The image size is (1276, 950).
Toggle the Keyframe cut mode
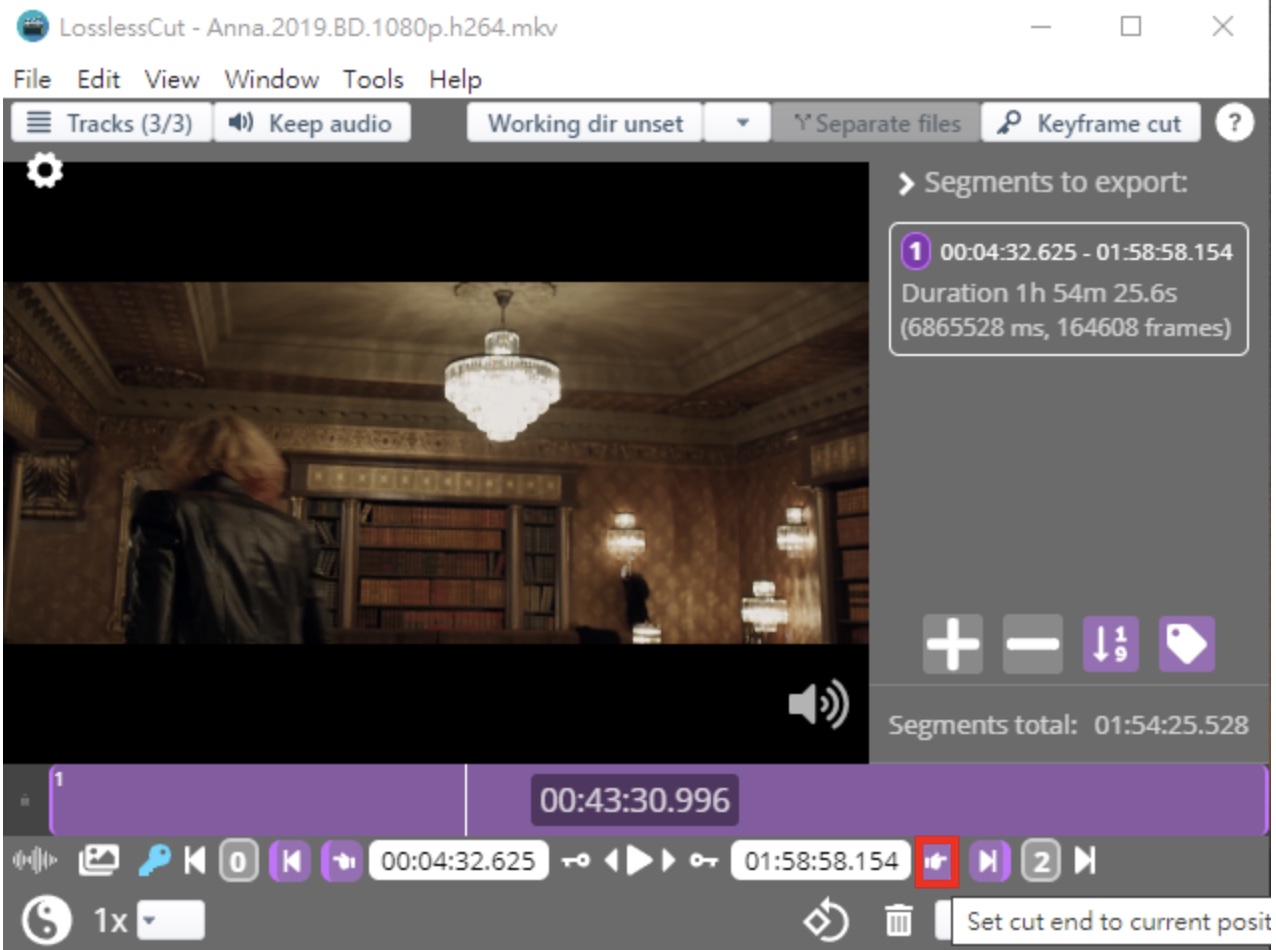click(1091, 124)
